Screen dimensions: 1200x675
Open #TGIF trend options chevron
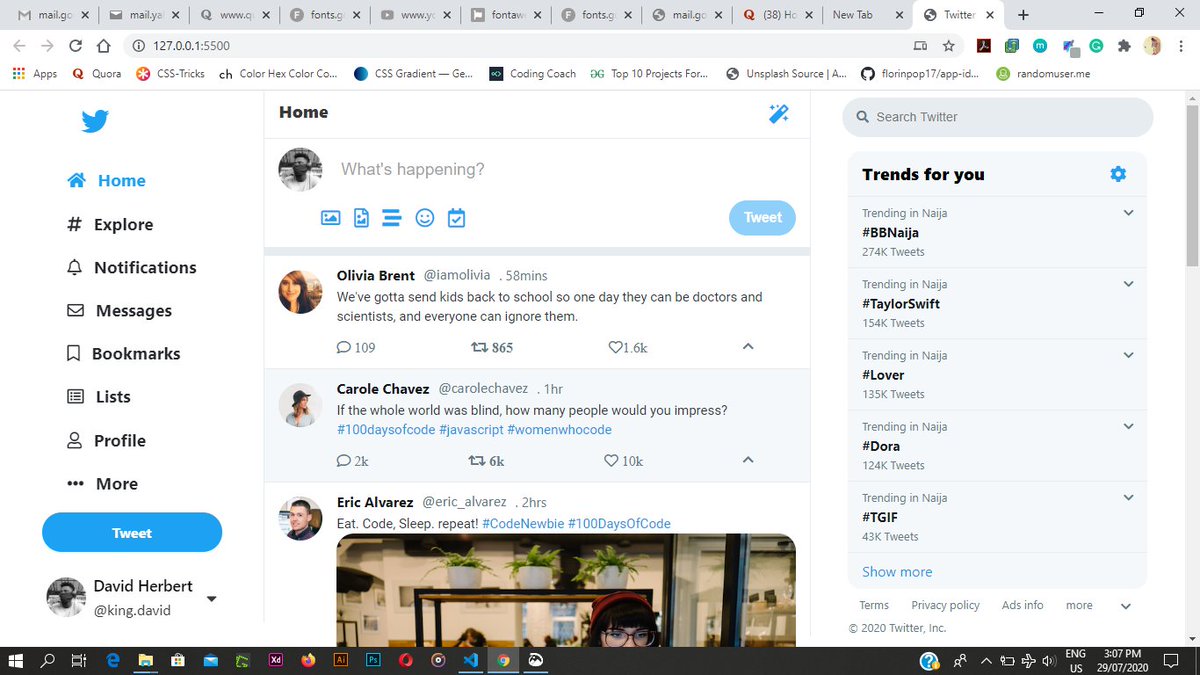click(x=1128, y=497)
